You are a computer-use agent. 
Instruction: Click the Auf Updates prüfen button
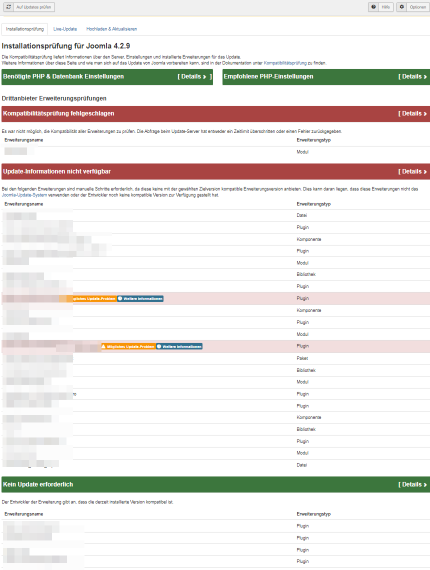(x=29, y=7)
